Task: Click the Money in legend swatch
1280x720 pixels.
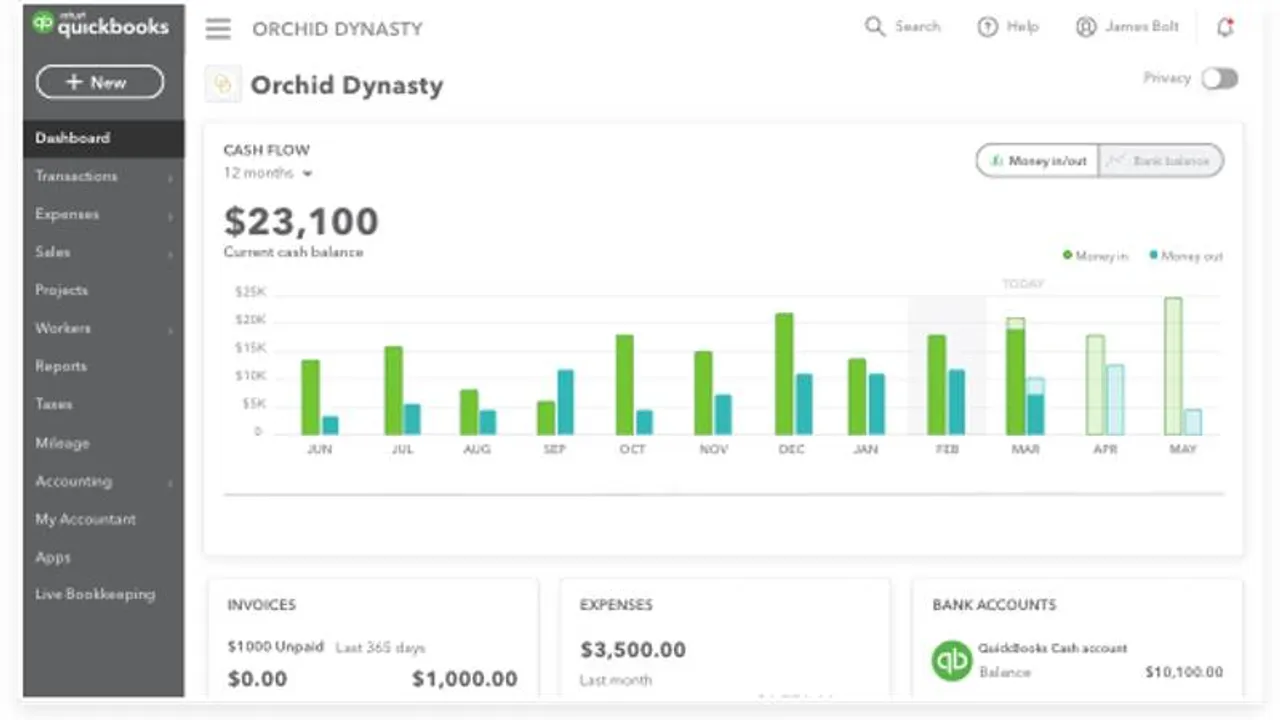Action: coord(1067,256)
